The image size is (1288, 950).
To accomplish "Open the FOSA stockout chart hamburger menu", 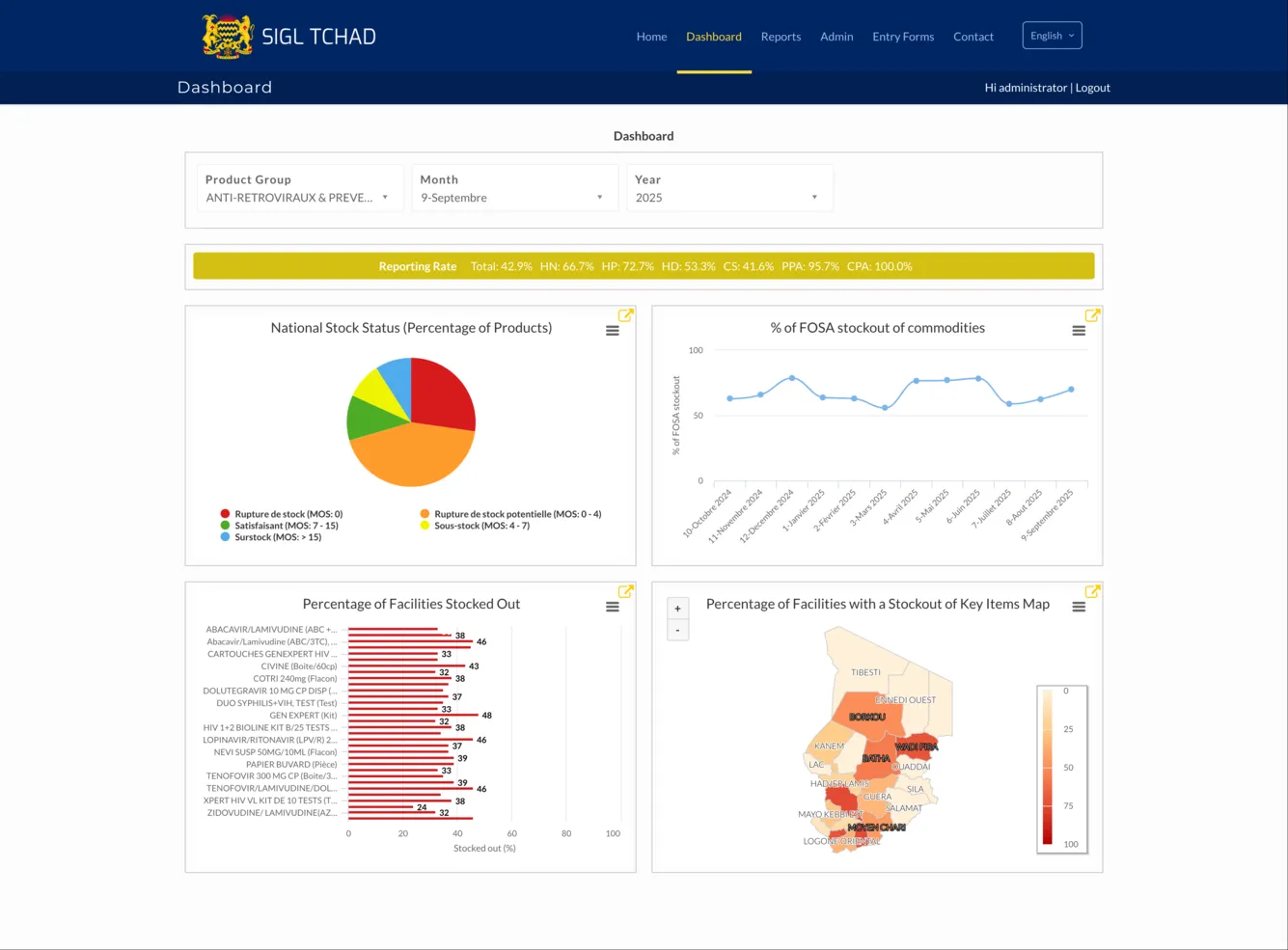I will (1079, 330).
